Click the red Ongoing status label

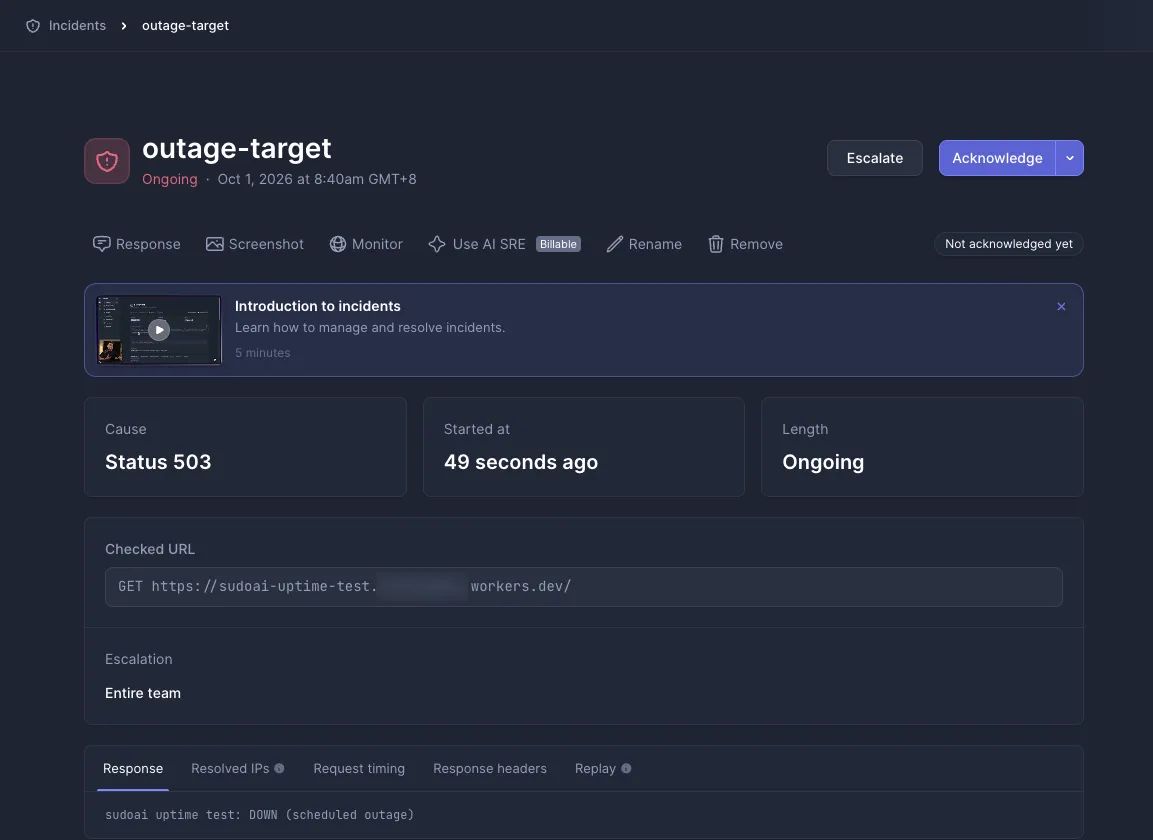click(x=170, y=179)
